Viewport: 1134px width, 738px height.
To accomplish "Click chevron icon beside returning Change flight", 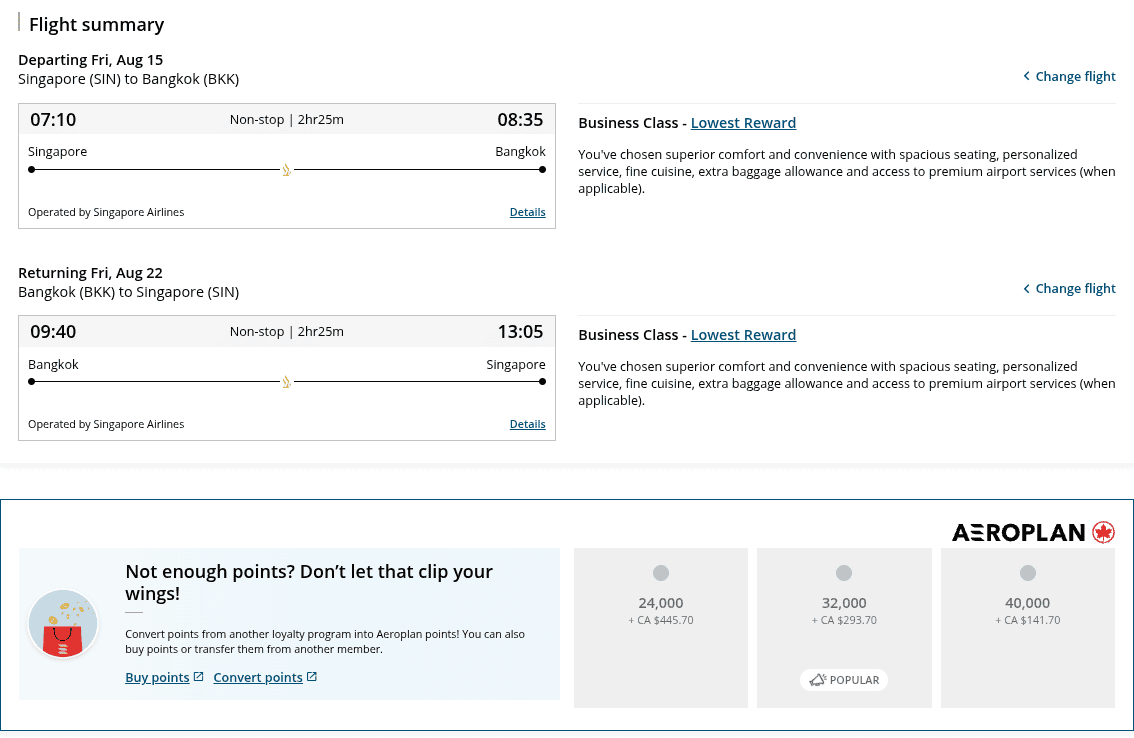I will coord(1026,288).
